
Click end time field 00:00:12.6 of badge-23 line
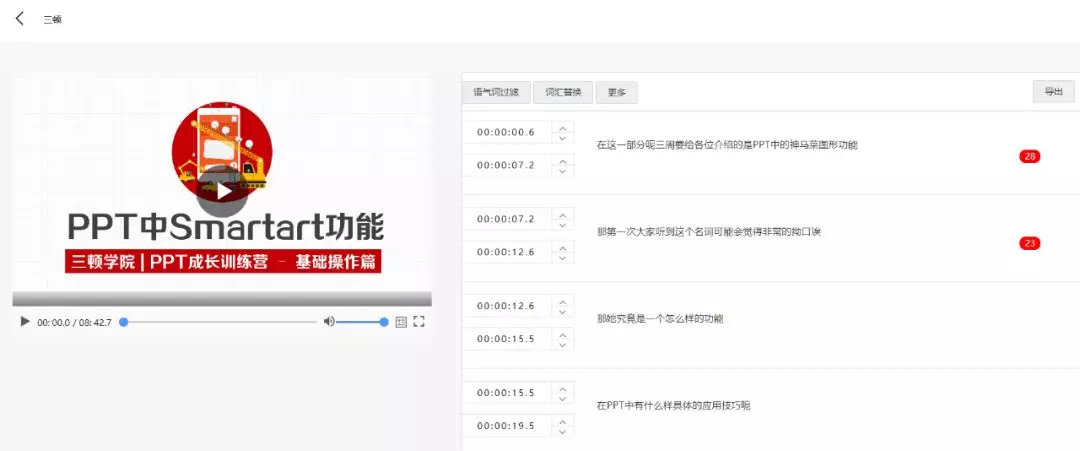point(507,252)
